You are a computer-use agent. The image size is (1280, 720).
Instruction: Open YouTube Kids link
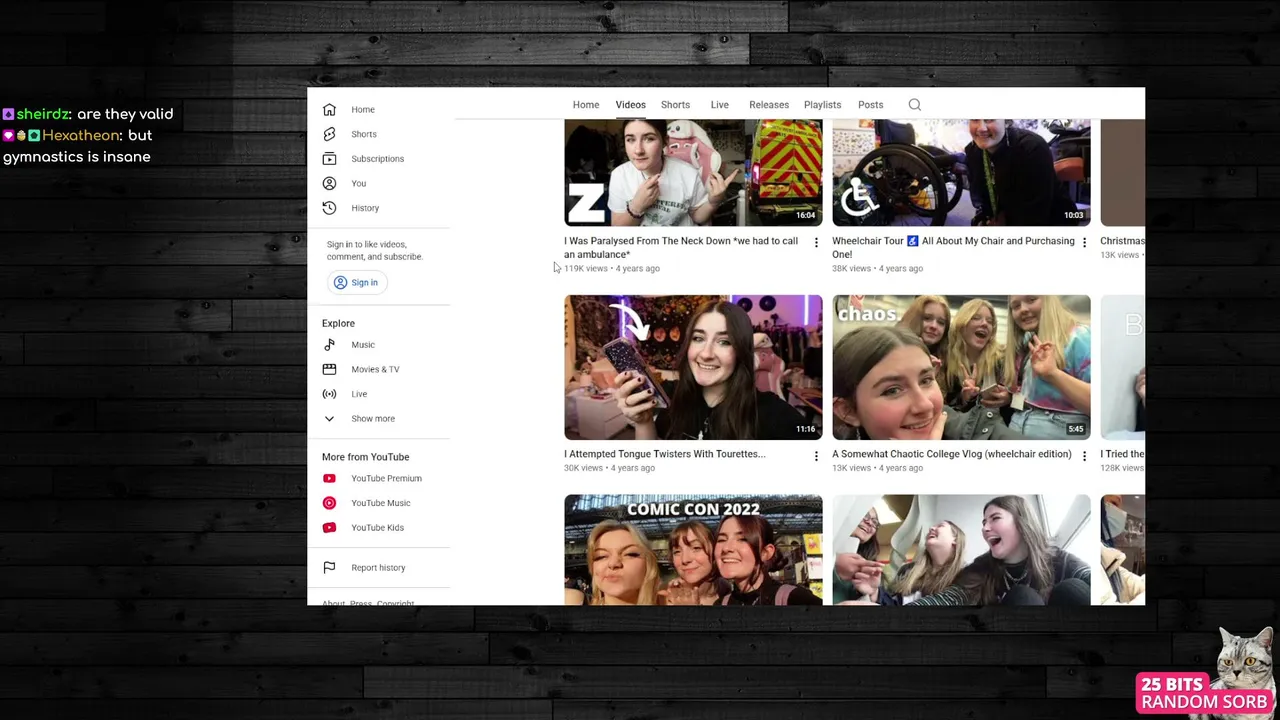pyautogui.click(x=377, y=527)
